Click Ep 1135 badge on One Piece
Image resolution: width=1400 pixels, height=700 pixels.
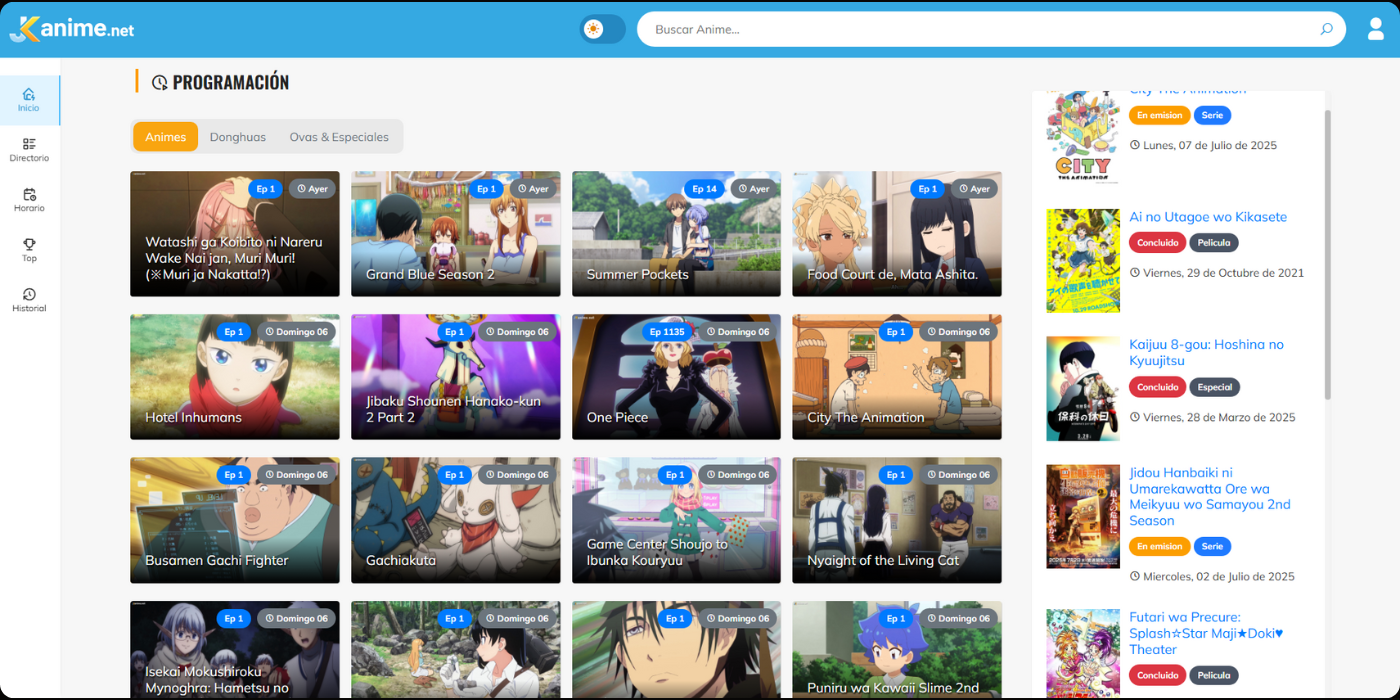click(667, 332)
